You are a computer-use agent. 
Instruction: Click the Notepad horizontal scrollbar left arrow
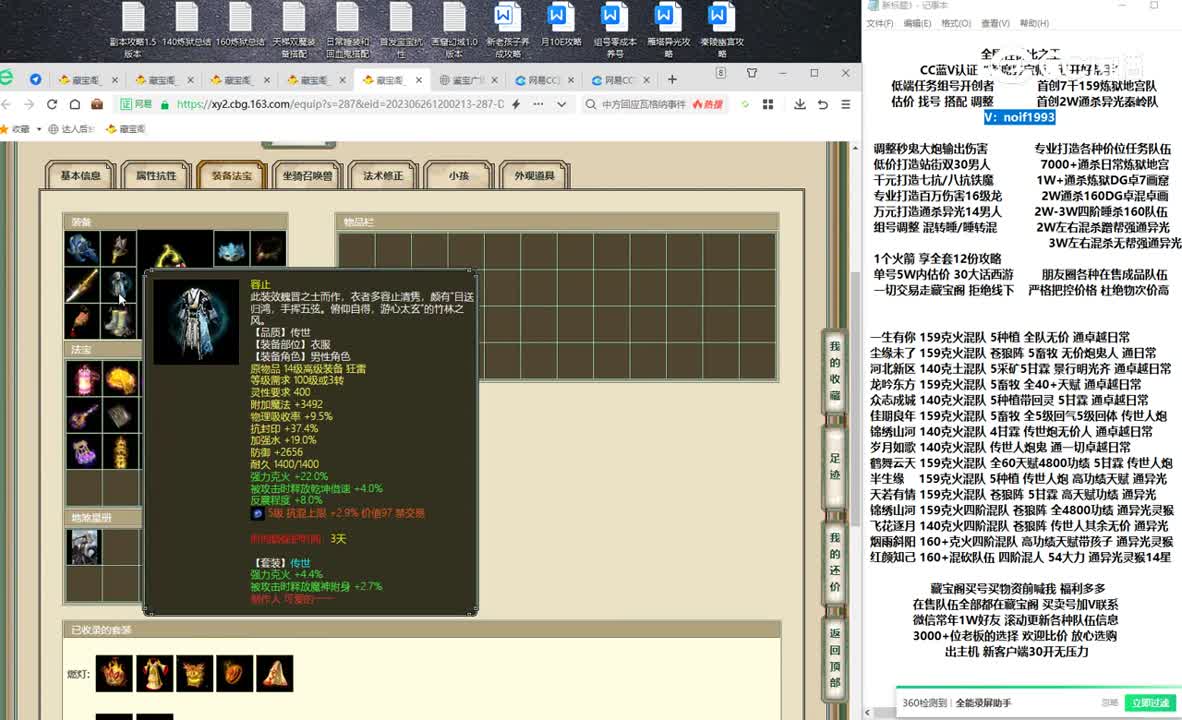click(868, 712)
